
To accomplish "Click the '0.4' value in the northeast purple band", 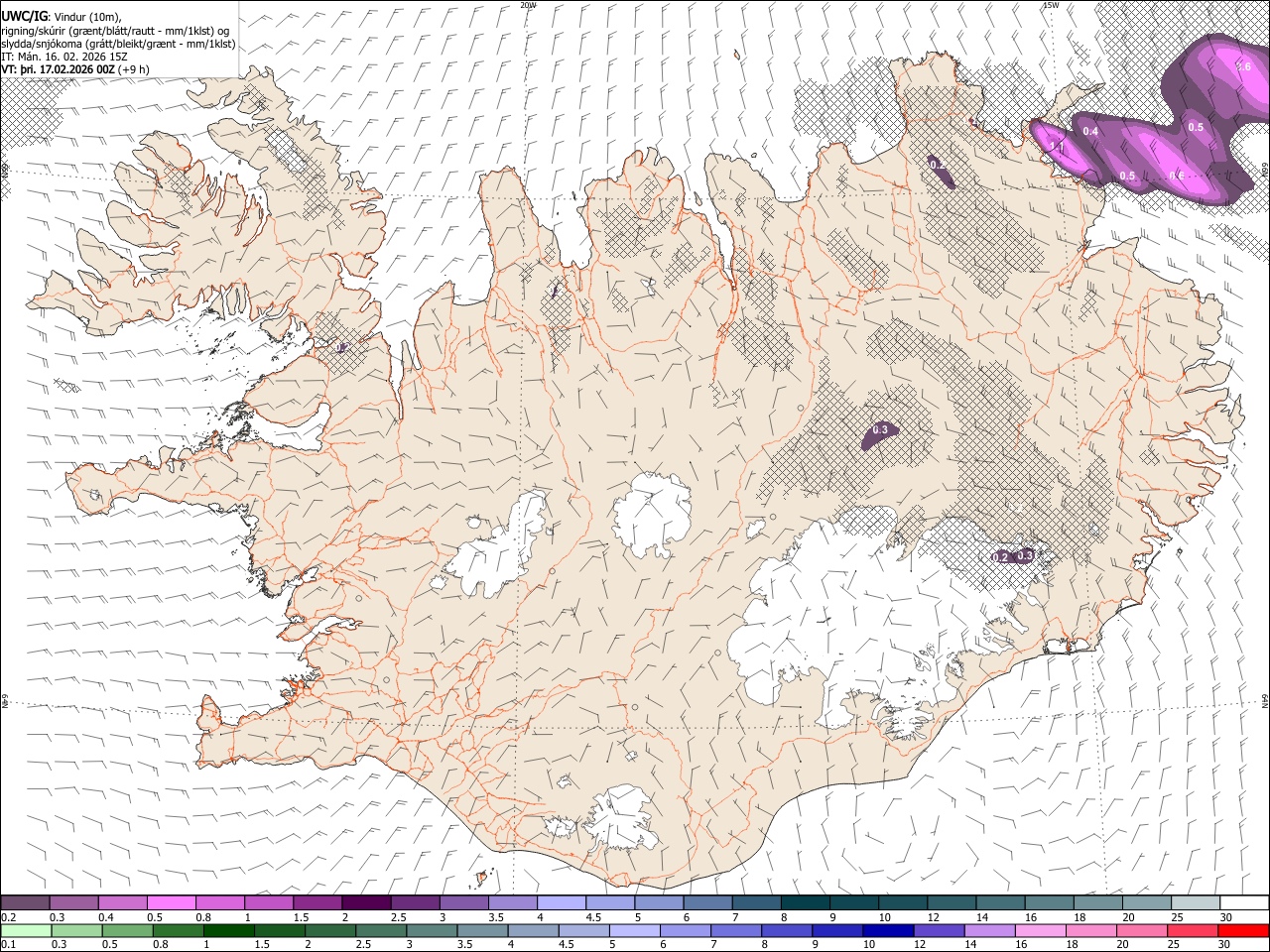I will 1090,131.
